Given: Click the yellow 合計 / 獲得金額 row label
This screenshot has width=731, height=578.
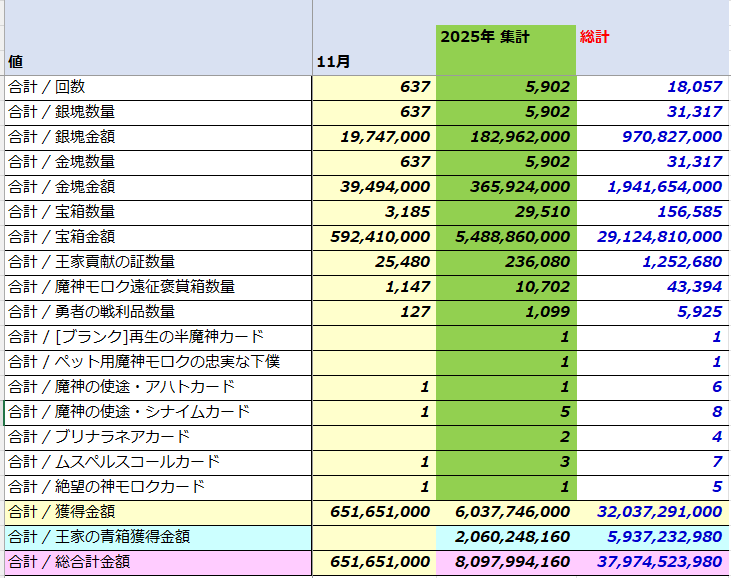Looking at the screenshot, I should coord(62,512).
